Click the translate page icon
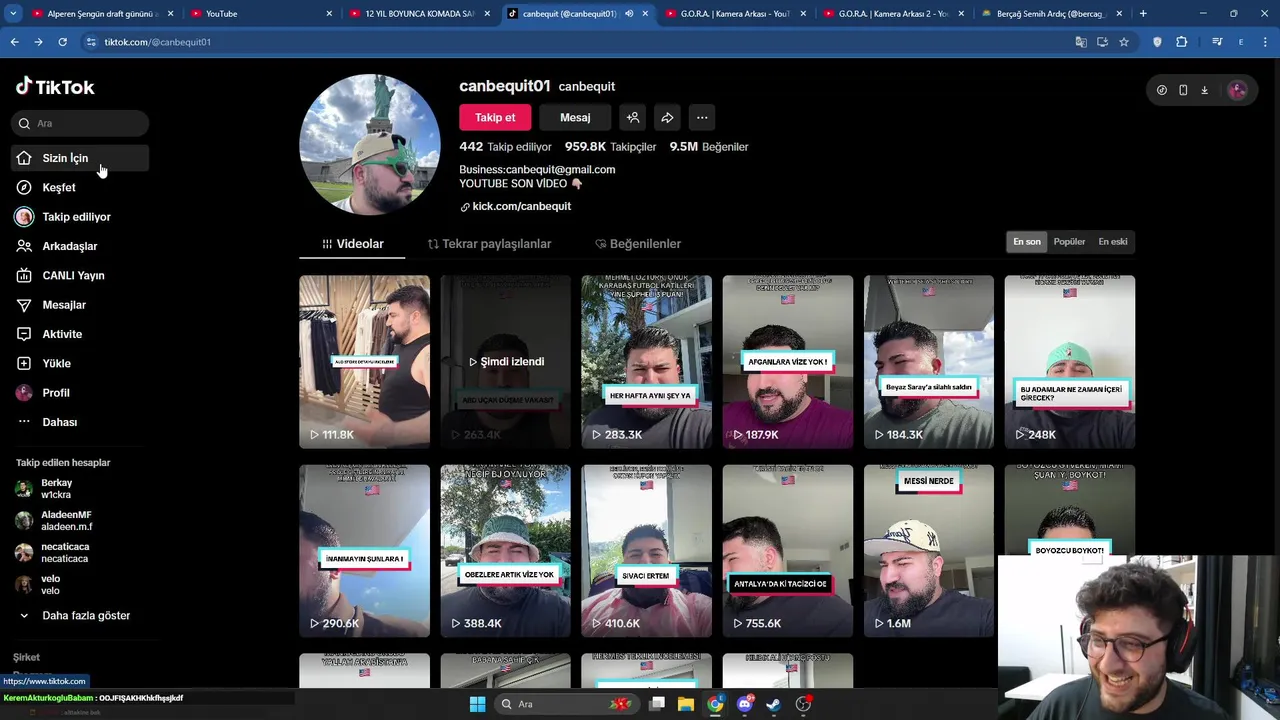This screenshot has width=1280, height=720. tap(1081, 42)
